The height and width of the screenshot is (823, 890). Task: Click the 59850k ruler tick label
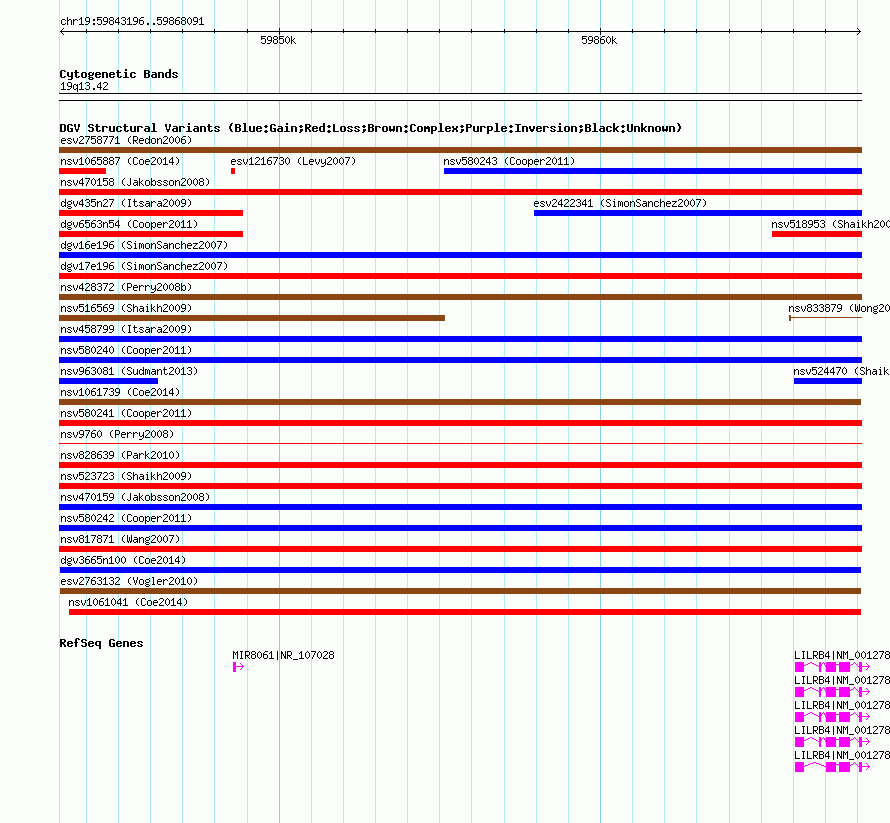coord(278,40)
